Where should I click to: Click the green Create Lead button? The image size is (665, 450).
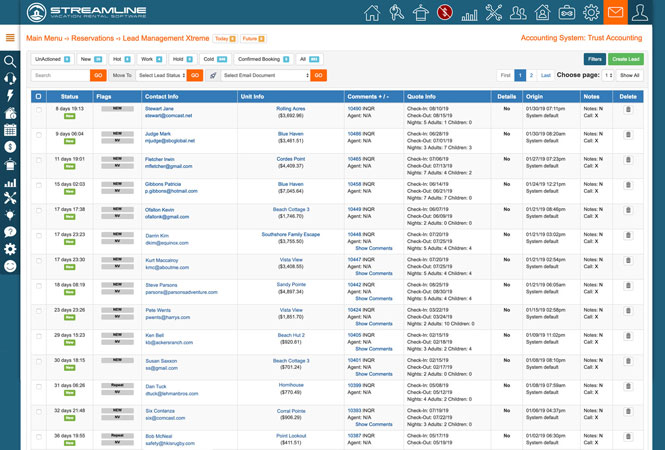(x=626, y=59)
